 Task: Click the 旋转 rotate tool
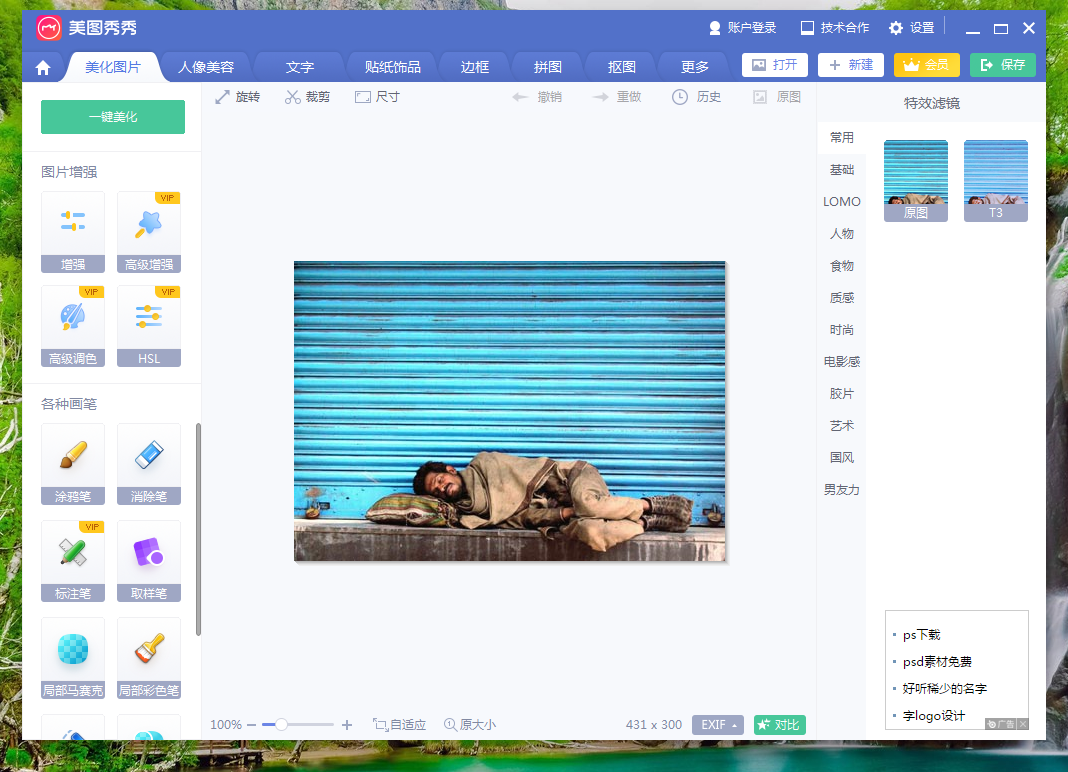(x=238, y=97)
